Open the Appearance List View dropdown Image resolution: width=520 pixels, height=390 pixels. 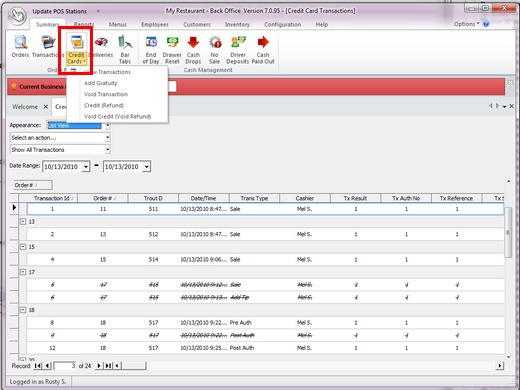click(107, 125)
